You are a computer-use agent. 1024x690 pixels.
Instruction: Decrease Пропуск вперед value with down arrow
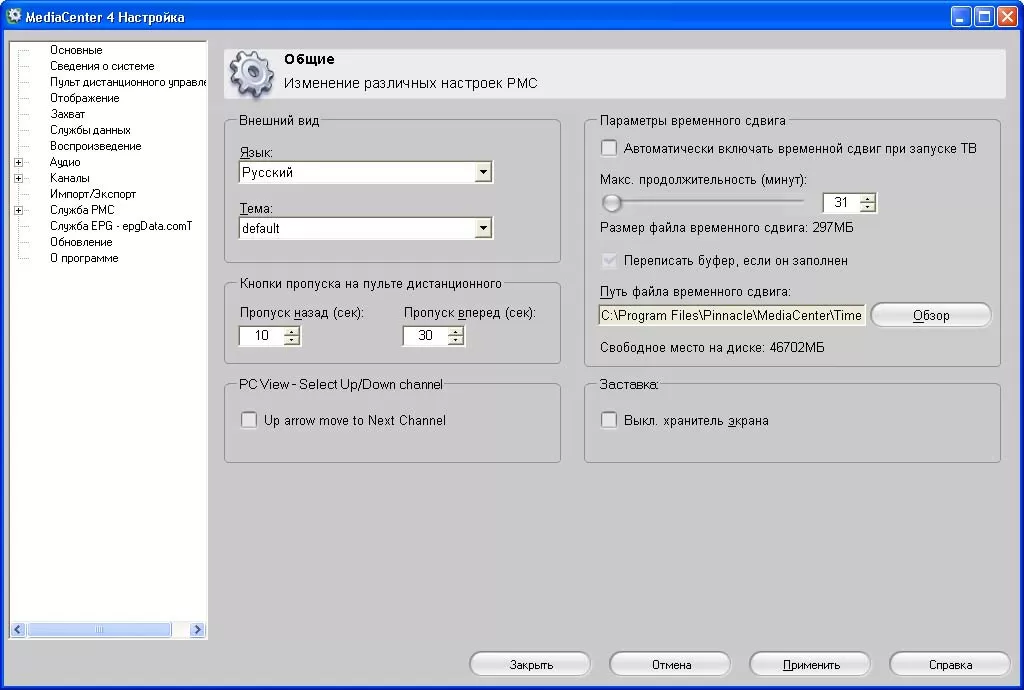[x=455, y=341]
